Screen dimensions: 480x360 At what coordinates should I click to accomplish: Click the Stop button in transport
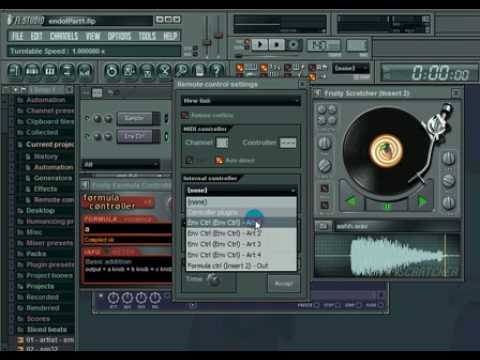tap(276, 44)
